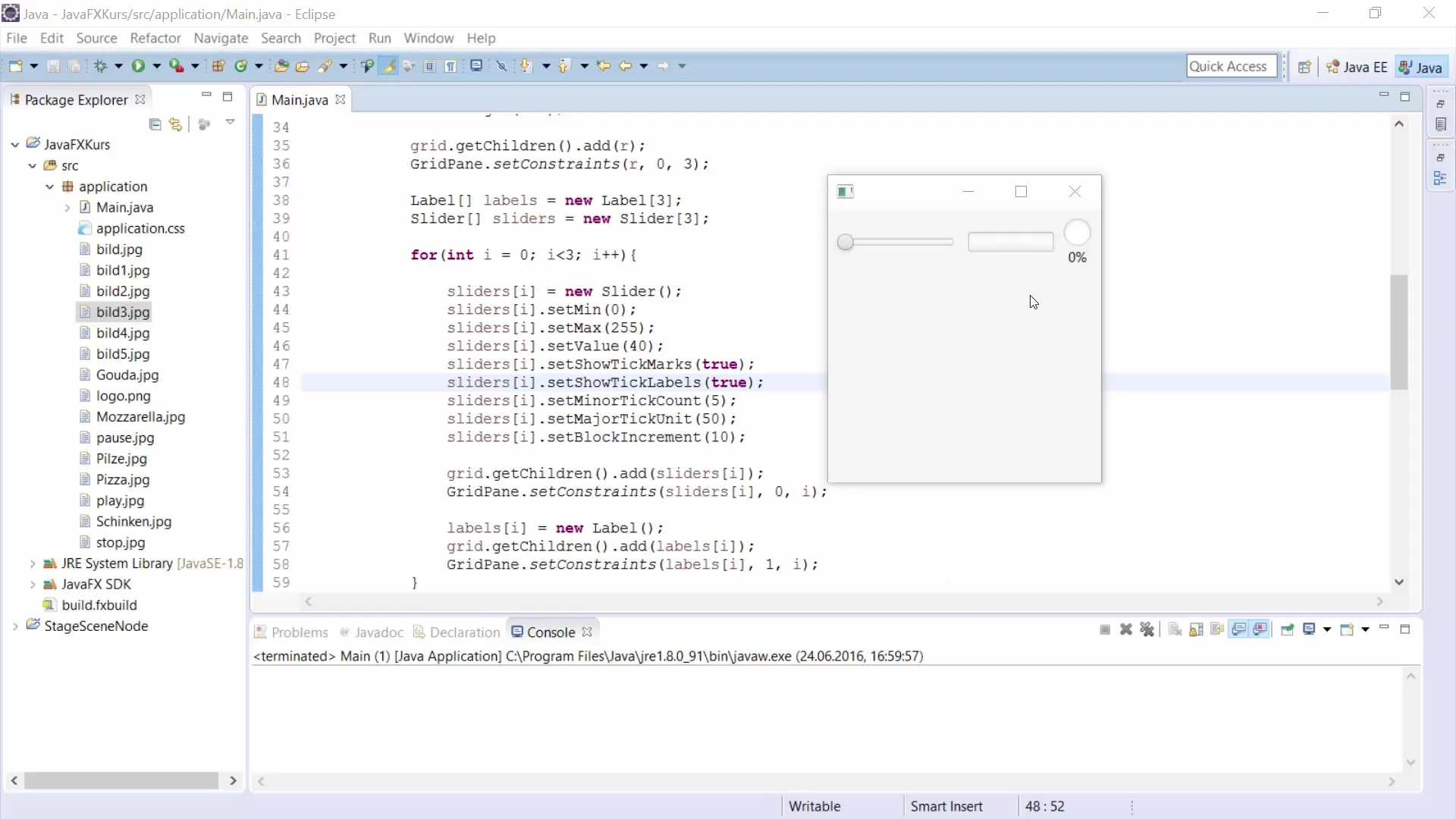Click the Run Last Tool (coverage) icon
The image size is (1456, 819).
176,66
